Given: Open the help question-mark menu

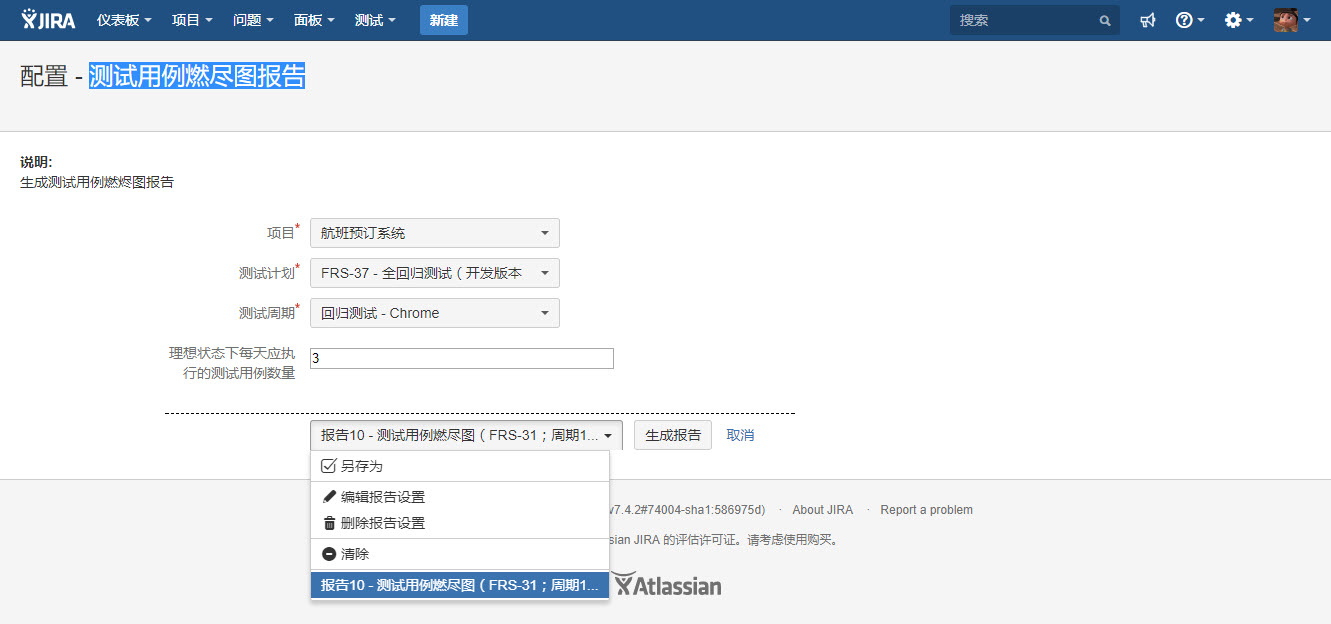Looking at the screenshot, I should coord(1189,20).
